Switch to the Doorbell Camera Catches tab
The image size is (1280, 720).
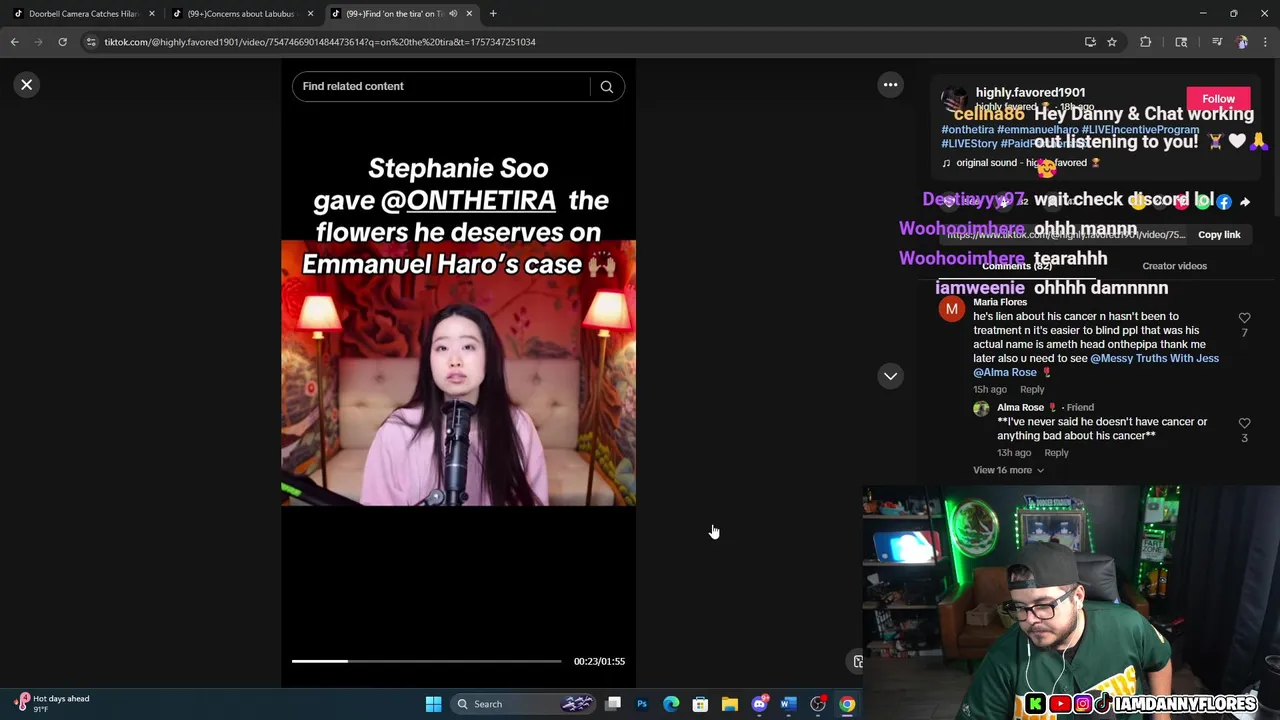[83, 14]
